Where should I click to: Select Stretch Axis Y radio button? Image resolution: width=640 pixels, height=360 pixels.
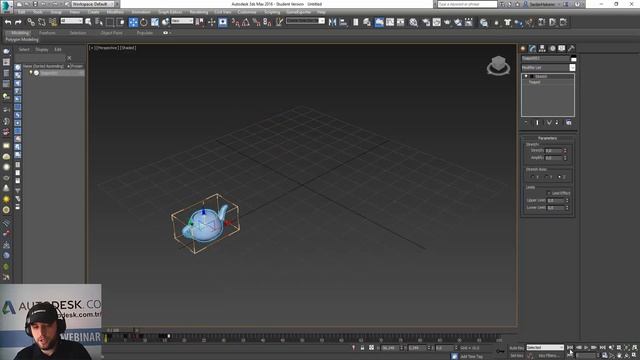pos(546,177)
